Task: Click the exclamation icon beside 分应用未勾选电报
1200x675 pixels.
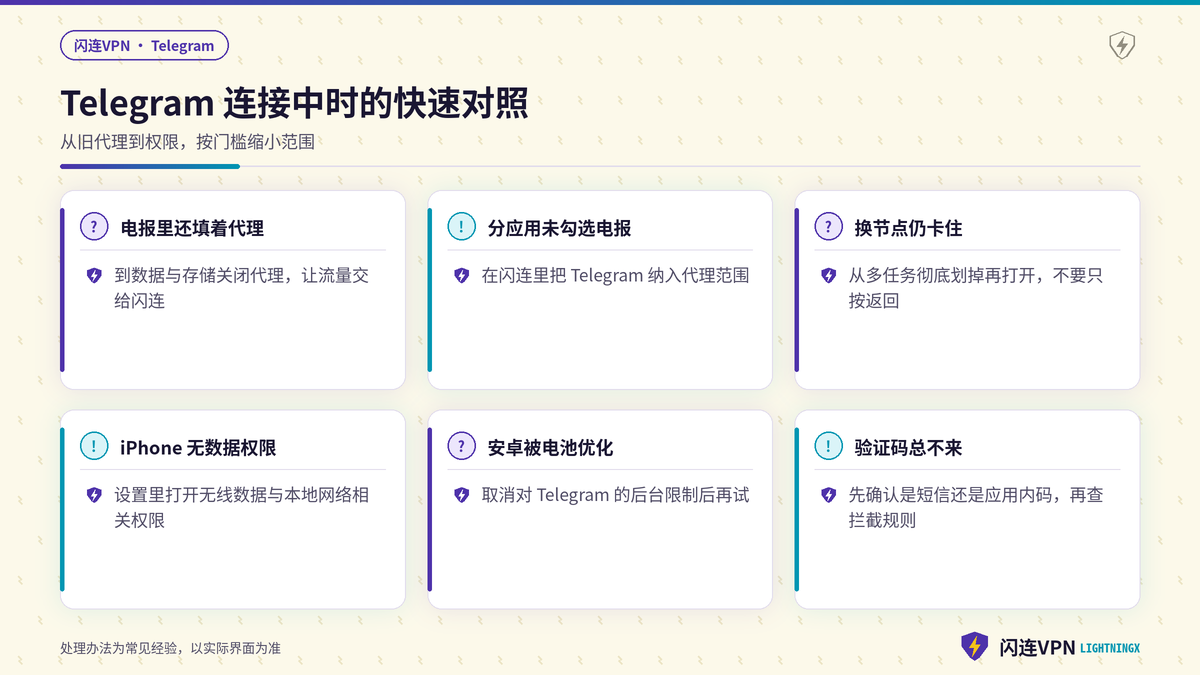Action: 461,227
